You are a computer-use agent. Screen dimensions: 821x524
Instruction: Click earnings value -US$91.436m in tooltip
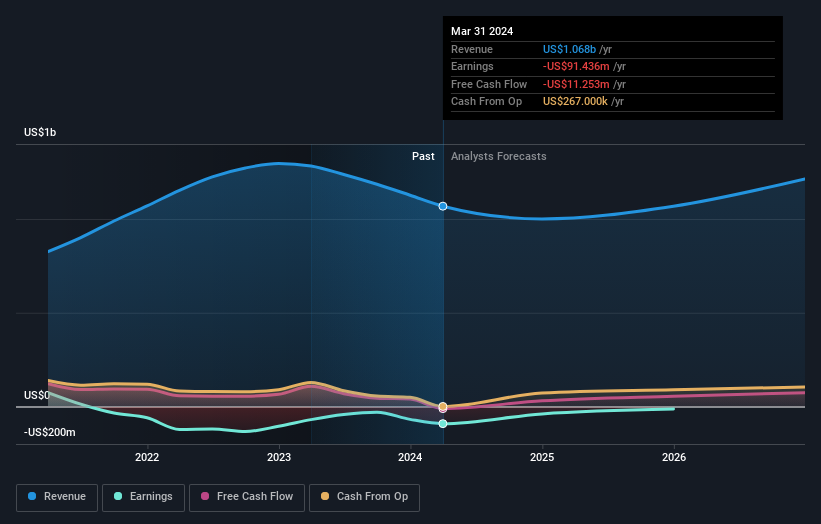576,66
